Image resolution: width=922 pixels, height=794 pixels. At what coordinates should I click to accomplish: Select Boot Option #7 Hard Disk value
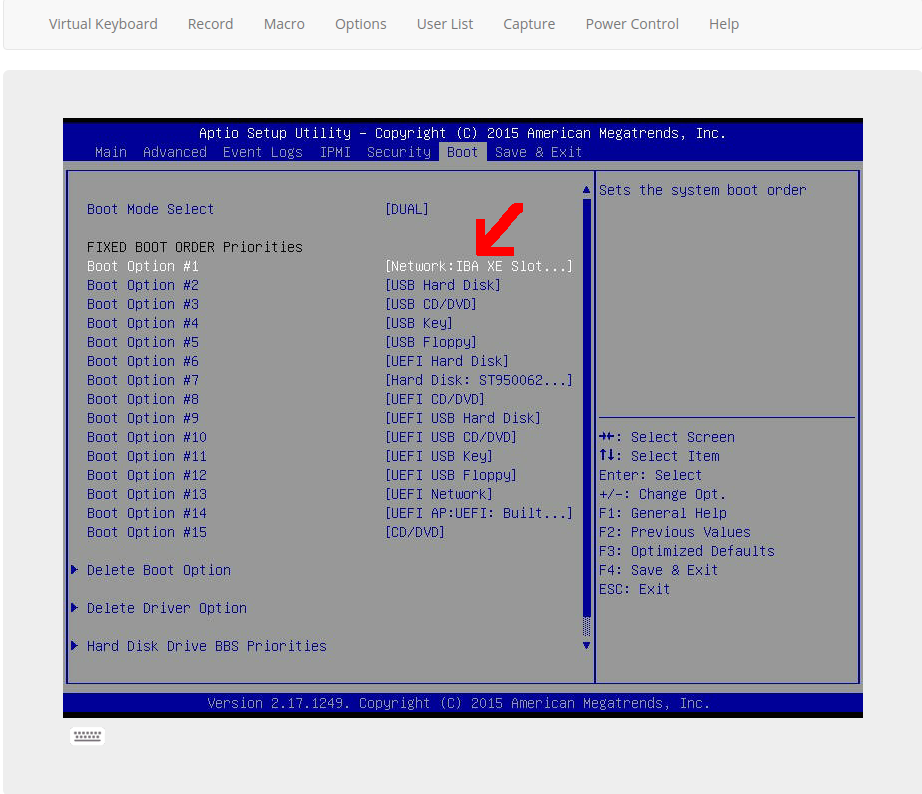tap(478, 380)
